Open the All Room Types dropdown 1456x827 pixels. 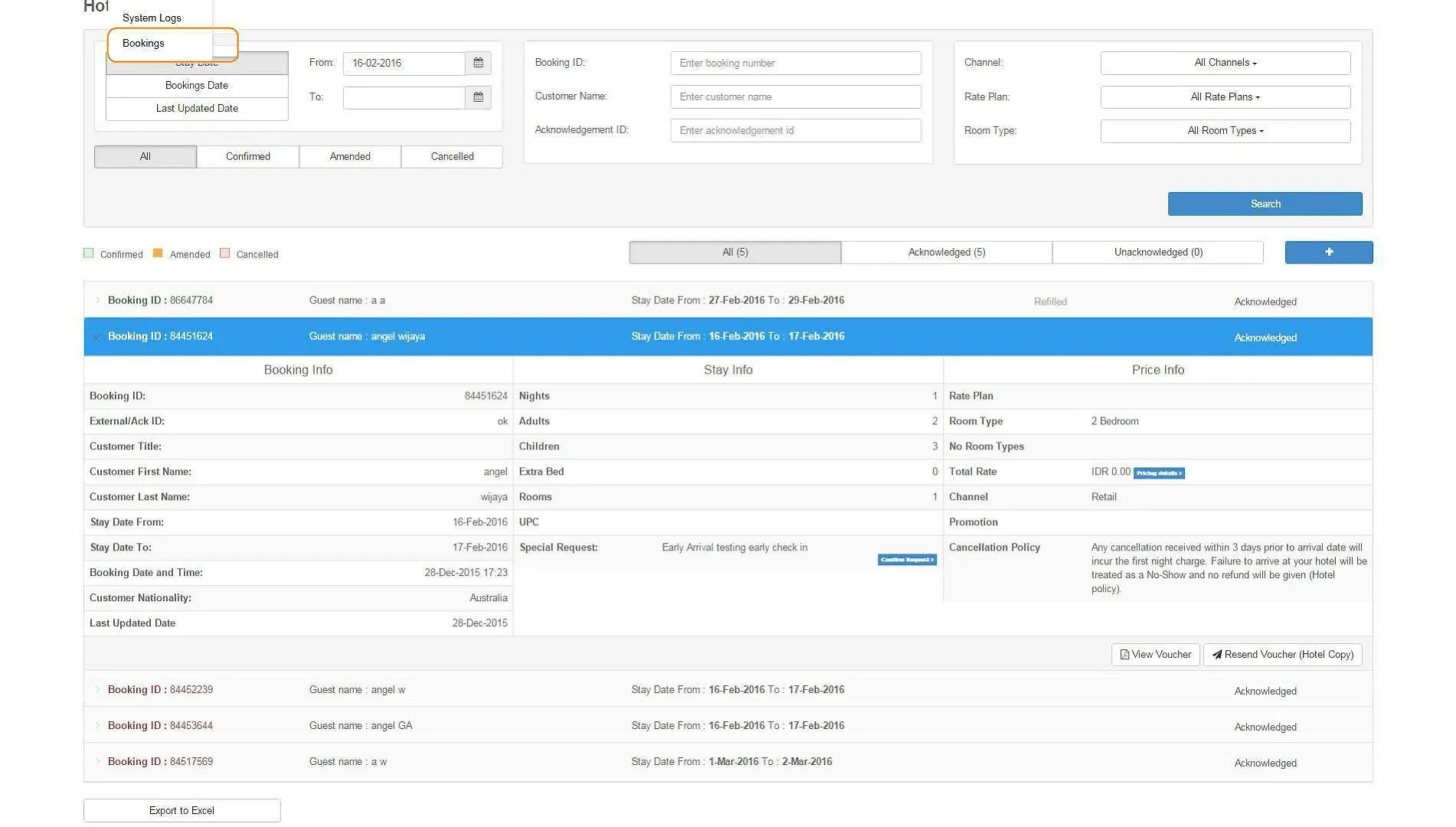point(1225,131)
